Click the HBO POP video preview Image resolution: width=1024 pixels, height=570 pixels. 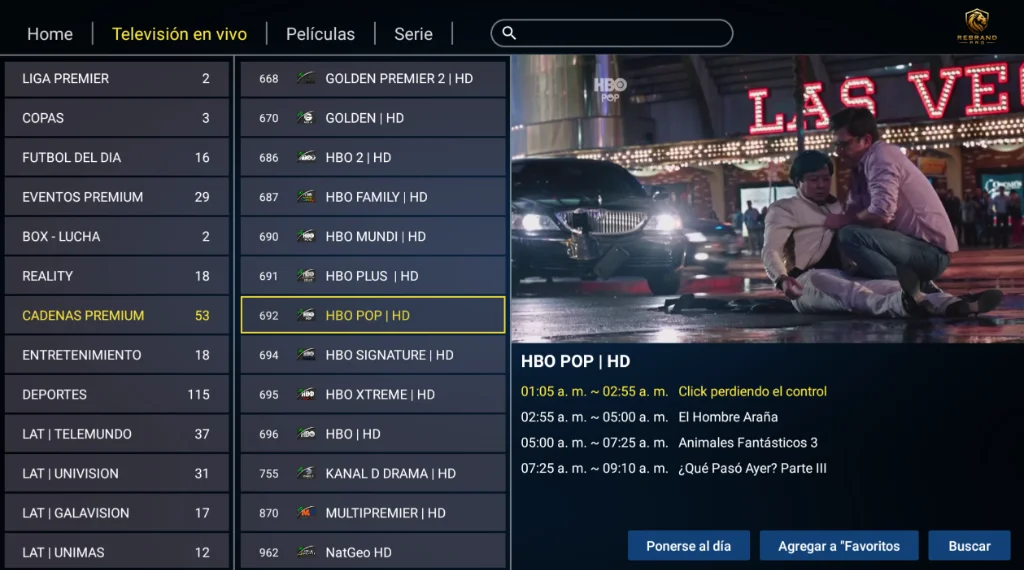coord(767,199)
